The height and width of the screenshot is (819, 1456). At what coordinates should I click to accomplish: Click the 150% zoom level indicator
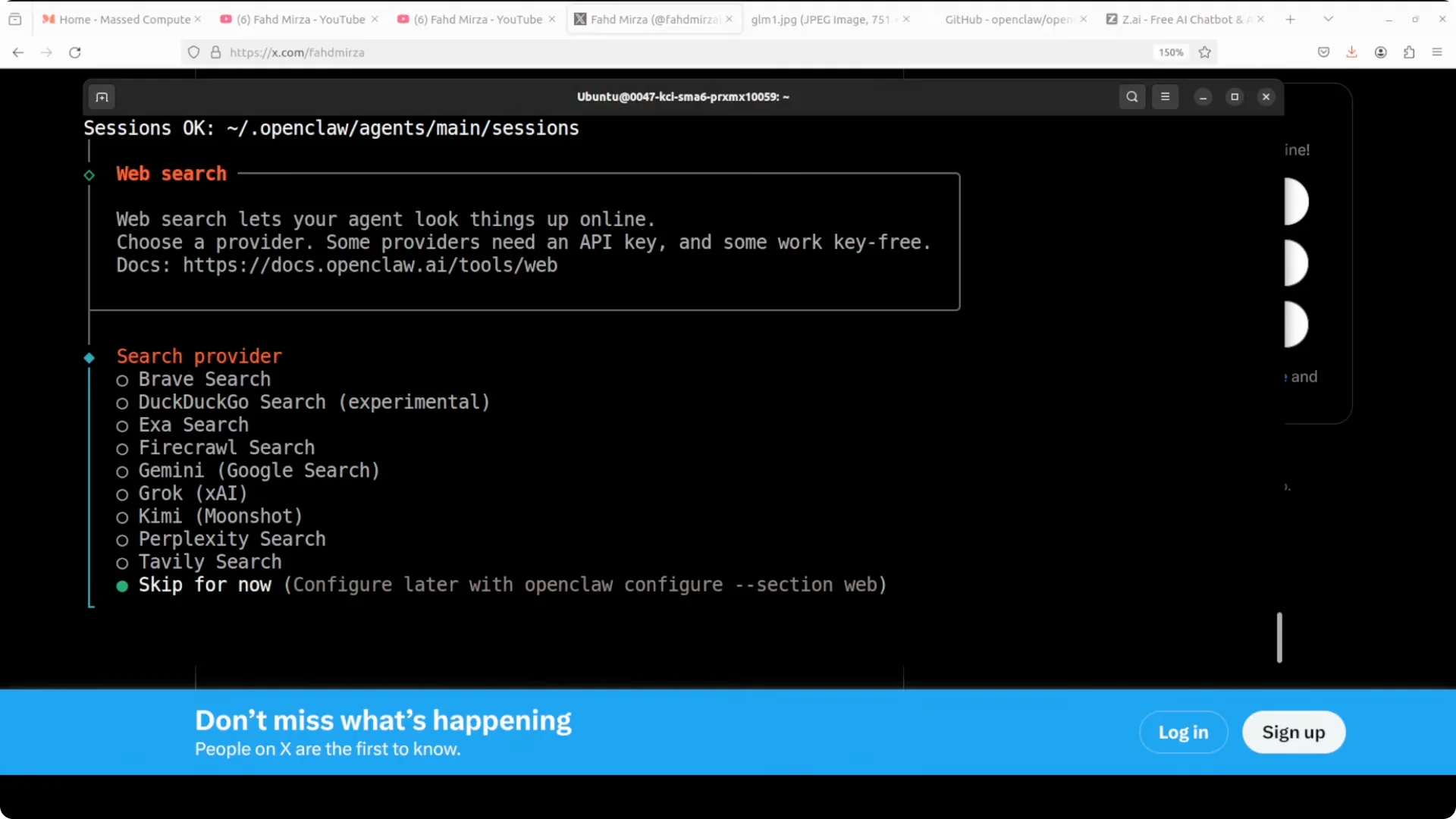1170,52
